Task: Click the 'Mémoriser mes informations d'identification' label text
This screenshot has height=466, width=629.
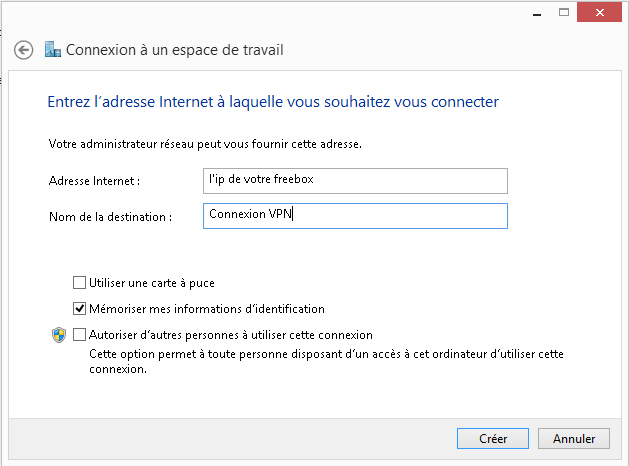Action: click(207, 309)
